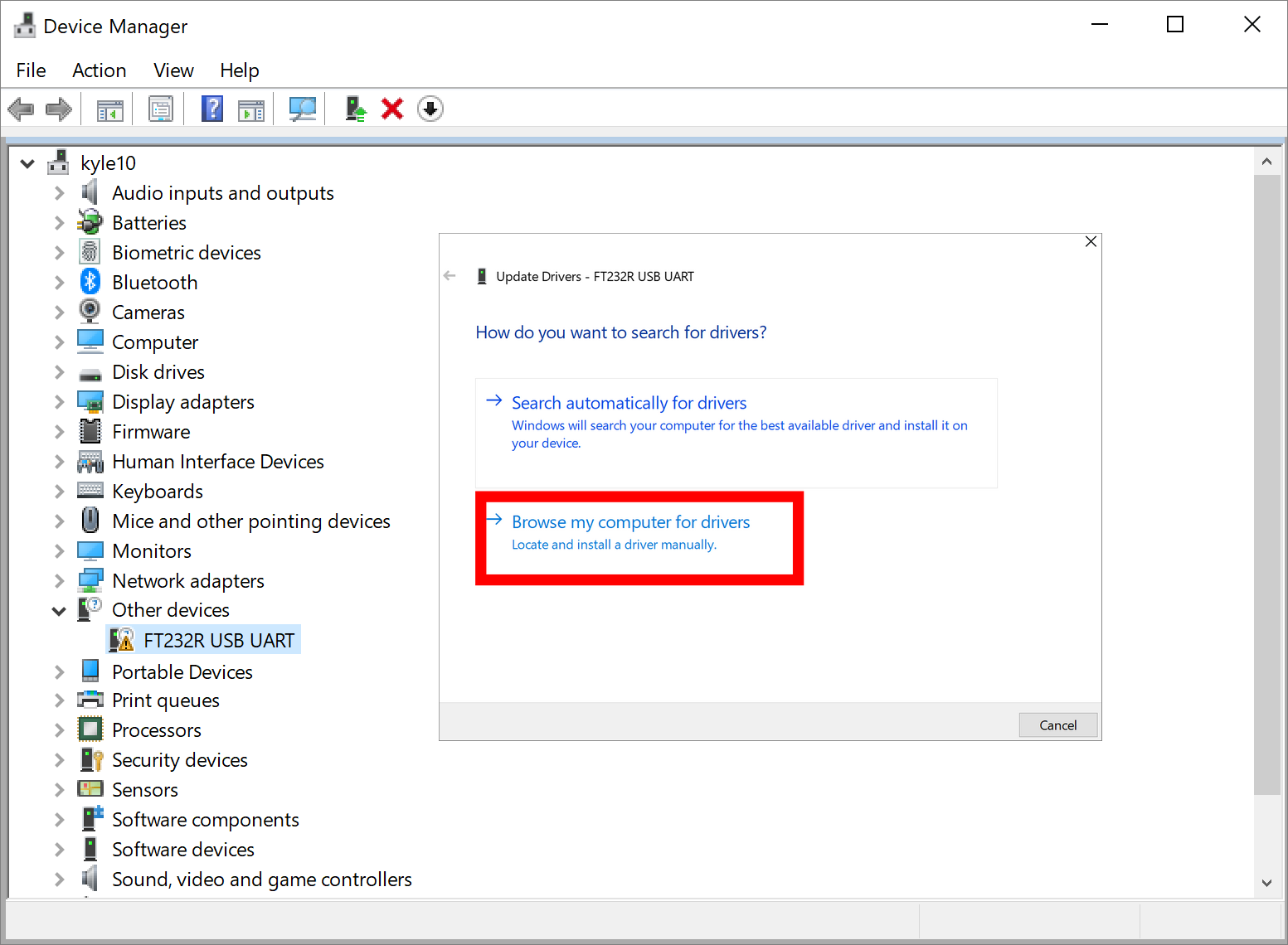Screen dimensions: 1288x945
Task: Click the Security devices key icon
Action: point(91,759)
